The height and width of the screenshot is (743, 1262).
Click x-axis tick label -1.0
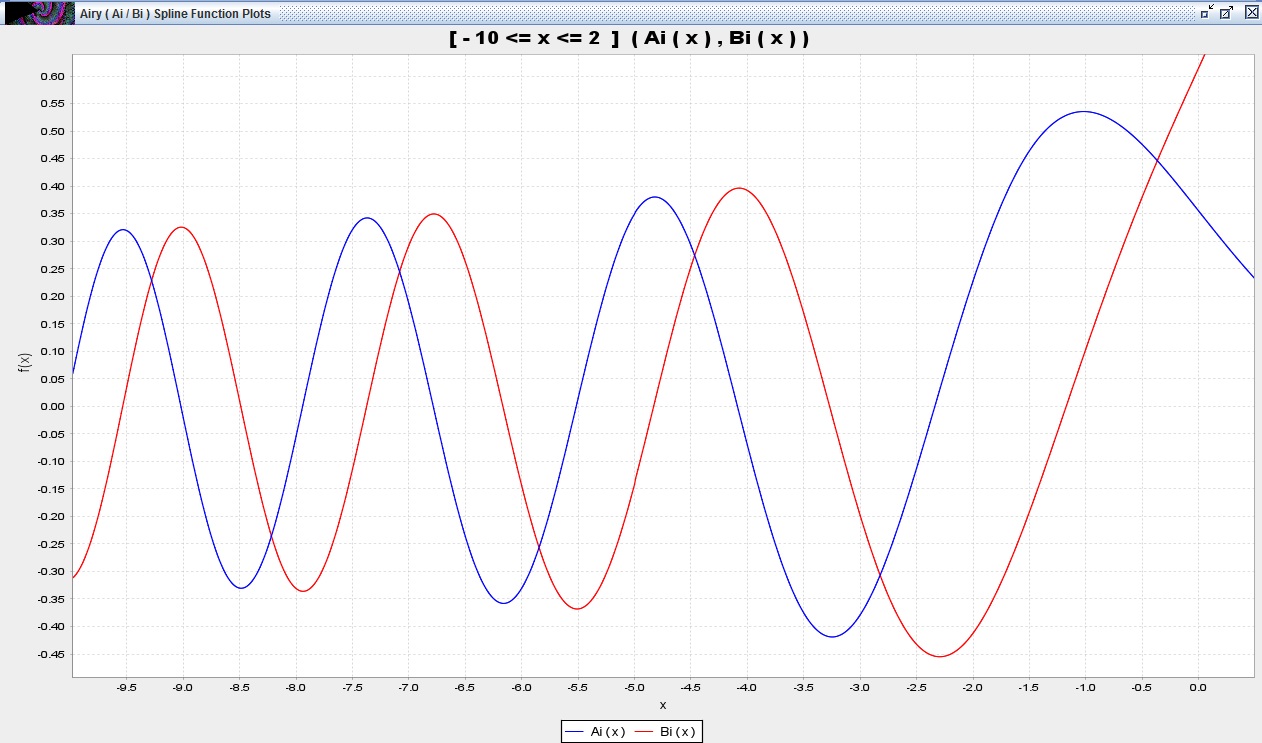1086,688
